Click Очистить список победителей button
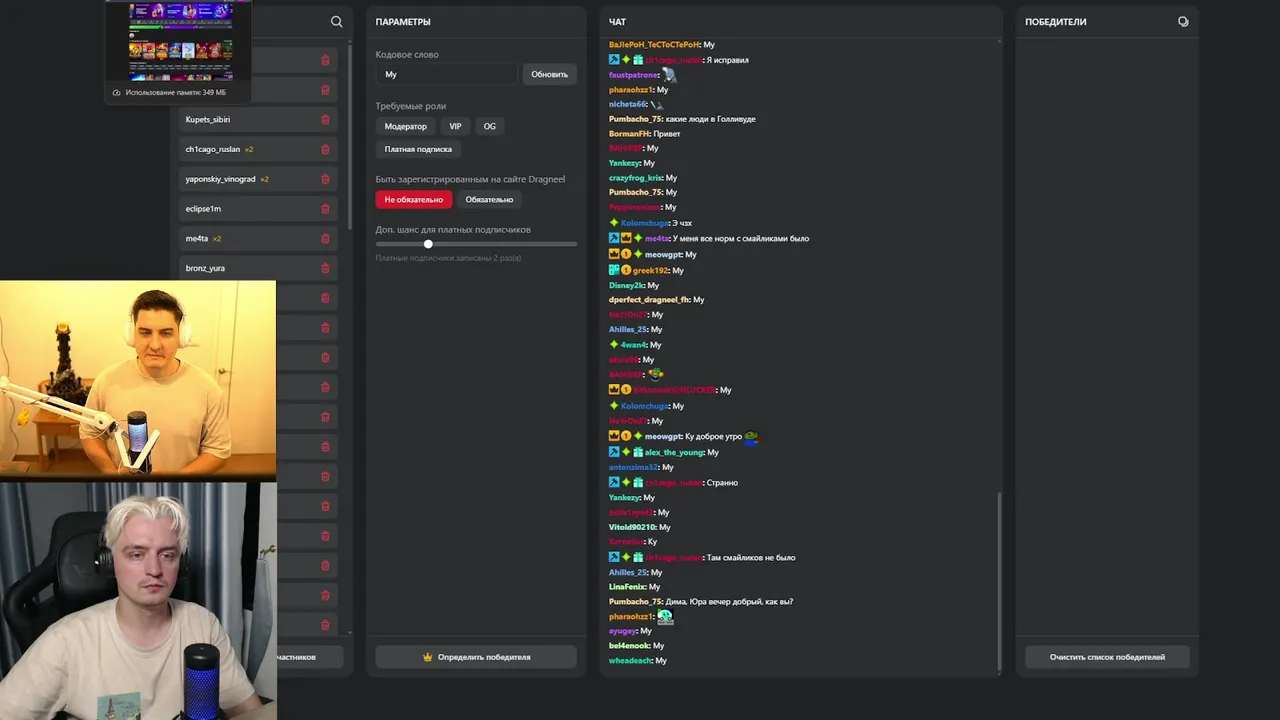The image size is (1280, 720). tap(1107, 657)
